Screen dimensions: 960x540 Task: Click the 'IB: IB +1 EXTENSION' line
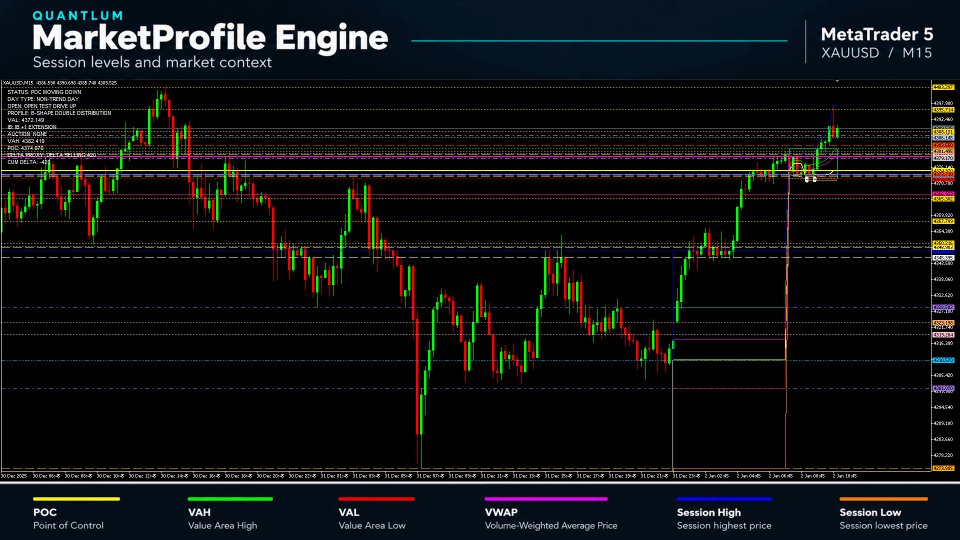point(32,127)
